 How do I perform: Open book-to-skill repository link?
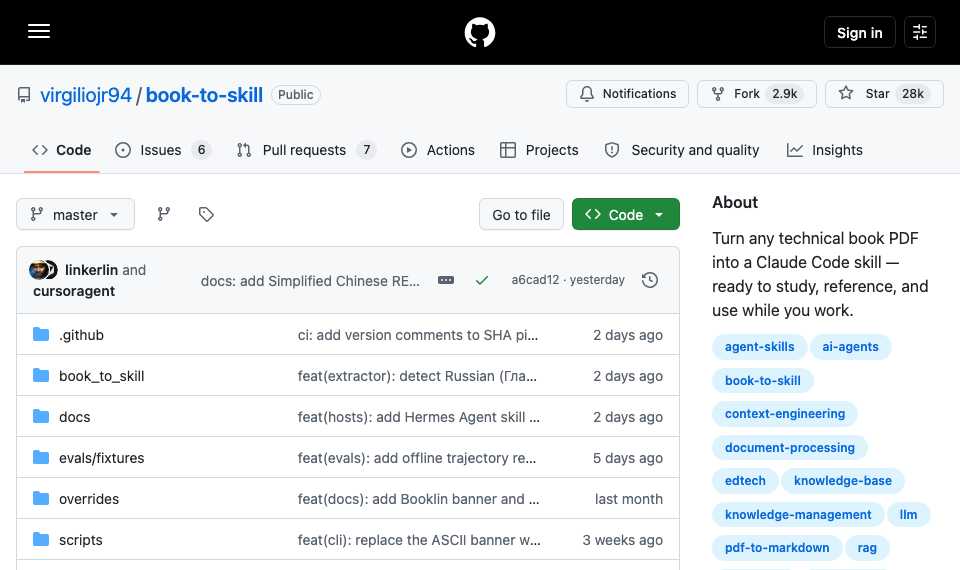pyautogui.click(x=204, y=95)
